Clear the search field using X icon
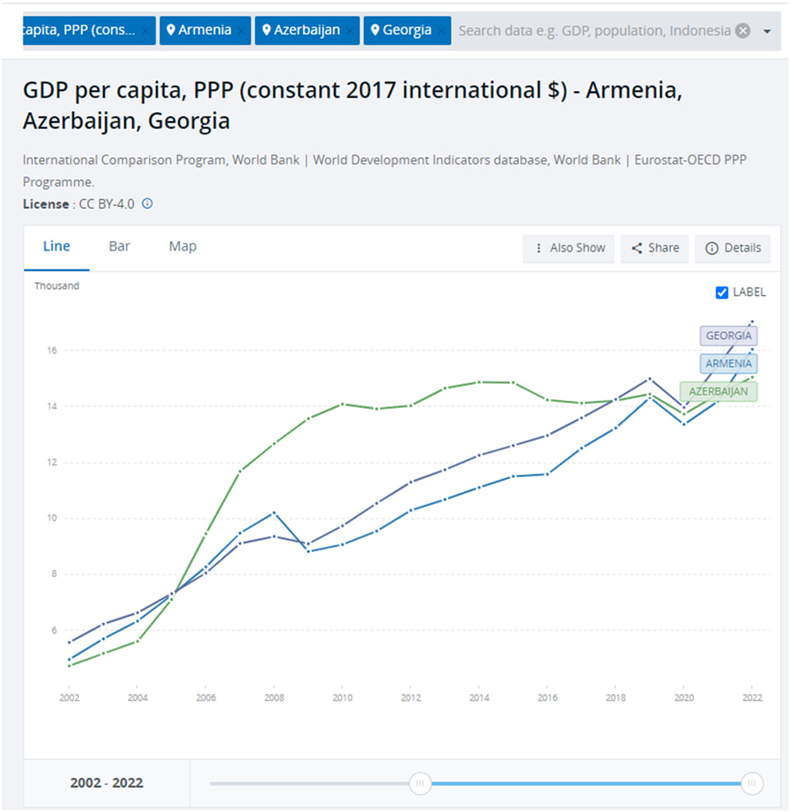The image size is (790, 812). tap(742, 30)
